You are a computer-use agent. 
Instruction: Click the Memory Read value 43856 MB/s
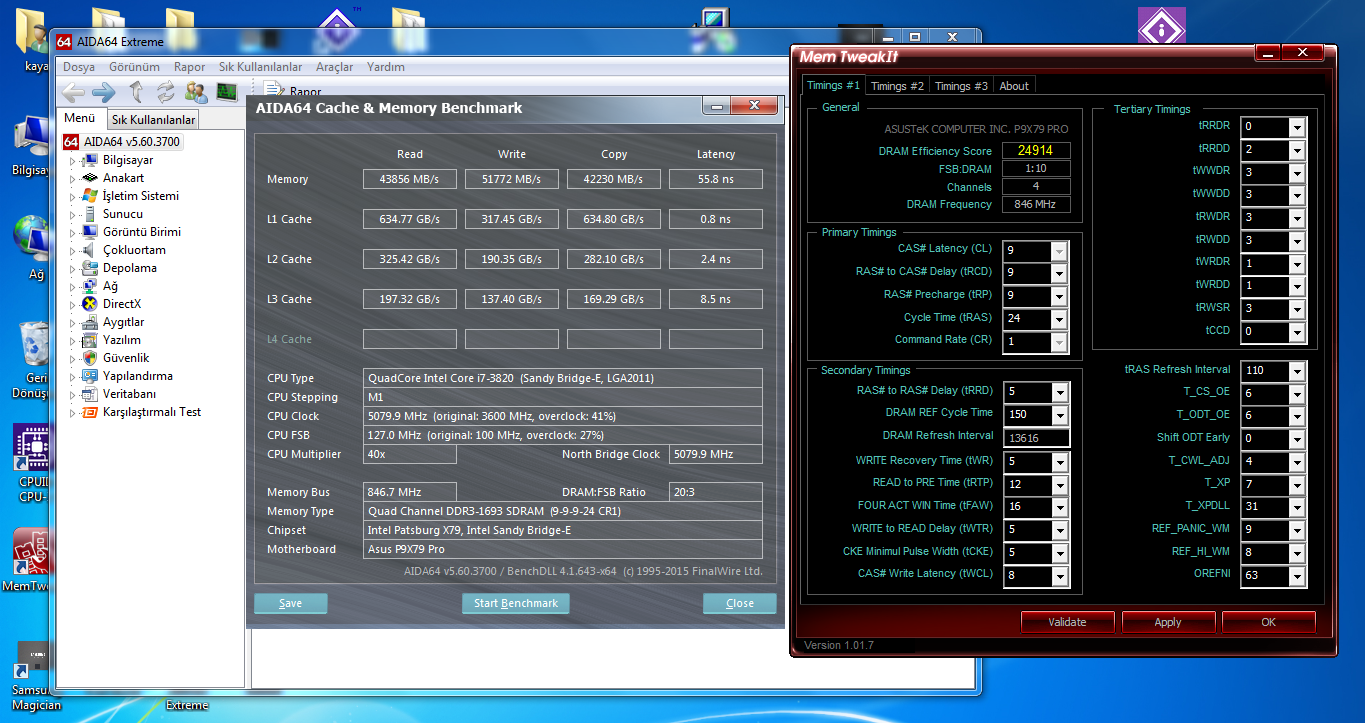pos(409,179)
